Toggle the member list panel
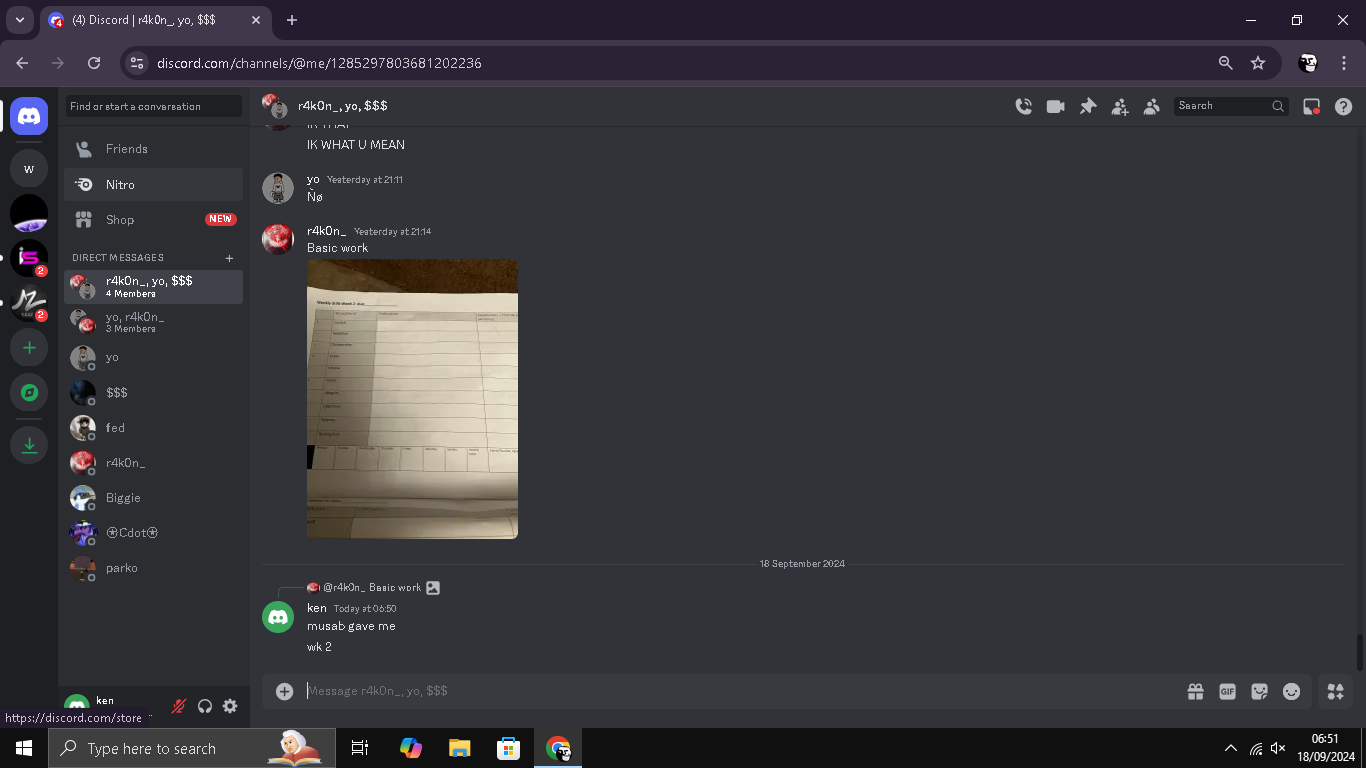 (x=1152, y=106)
